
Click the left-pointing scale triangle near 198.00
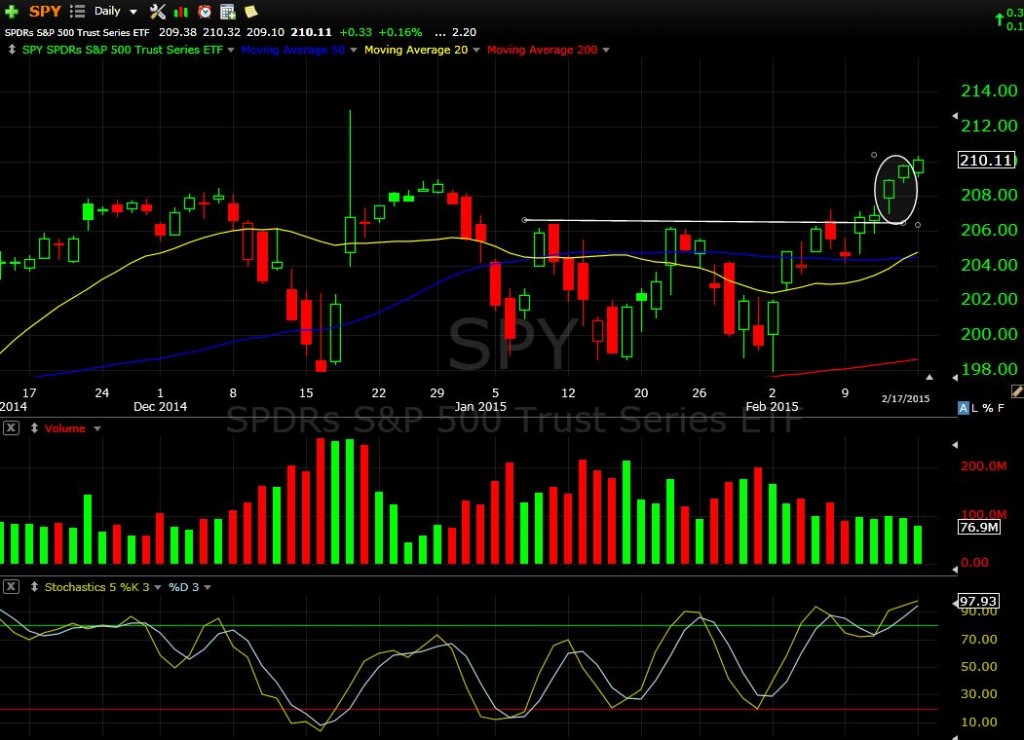point(954,378)
